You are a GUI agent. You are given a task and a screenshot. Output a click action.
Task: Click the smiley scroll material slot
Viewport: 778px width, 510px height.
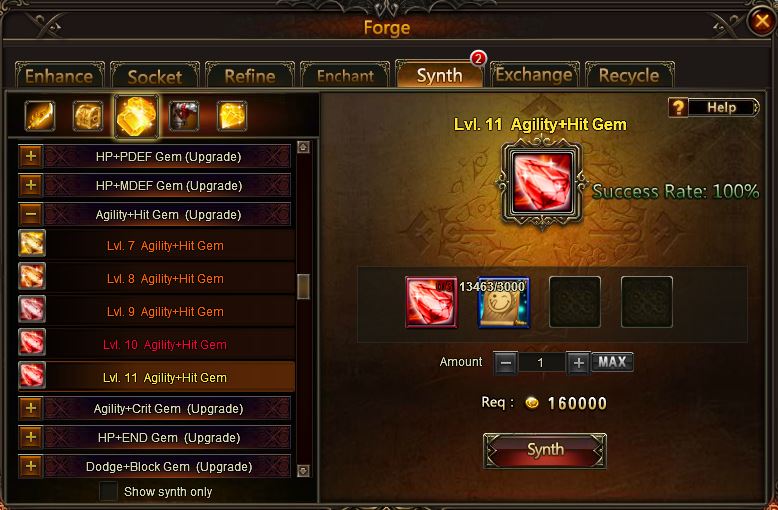504,302
